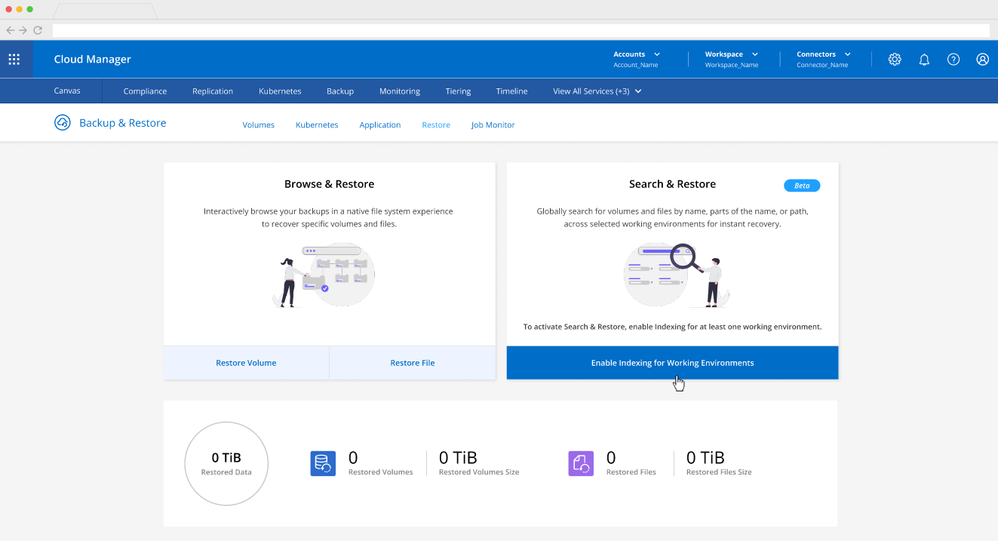Image resolution: width=998 pixels, height=541 pixels.
Task: Switch to the Job Monitor tab
Action: pyautogui.click(x=493, y=125)
